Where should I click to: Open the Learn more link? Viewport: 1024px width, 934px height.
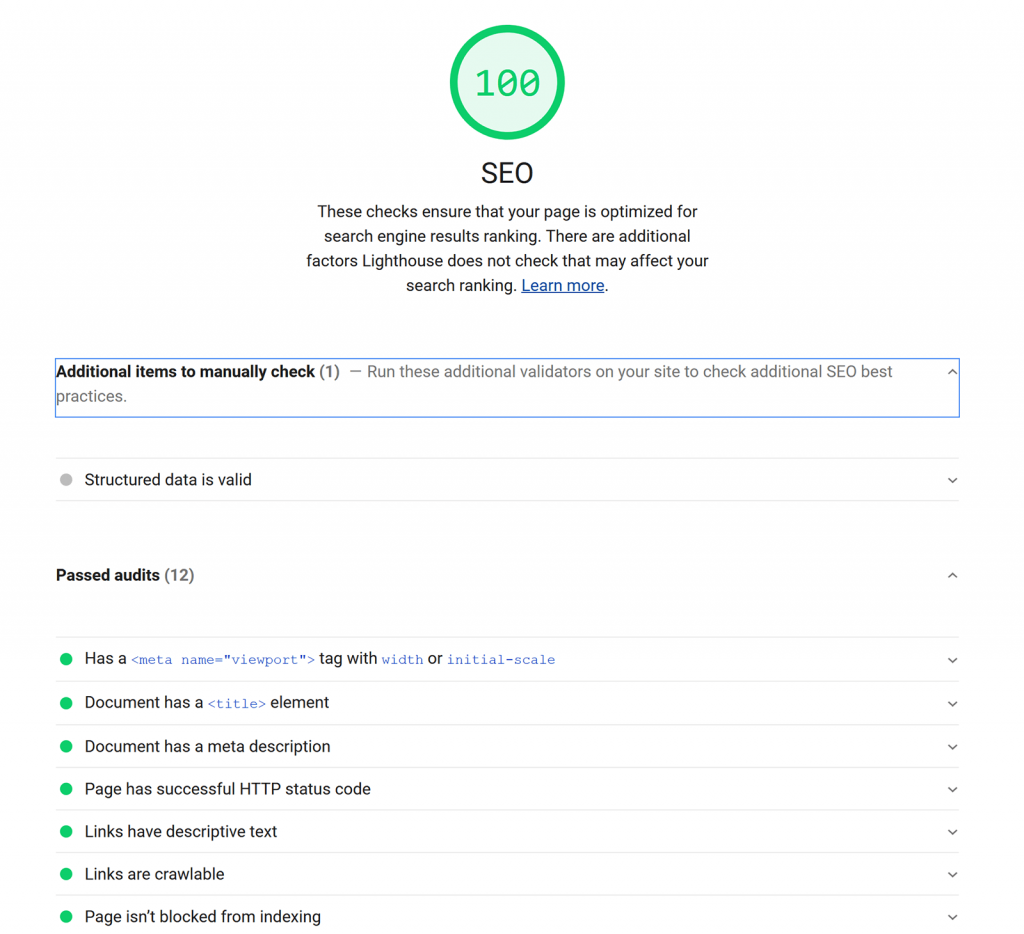(562, 285)
